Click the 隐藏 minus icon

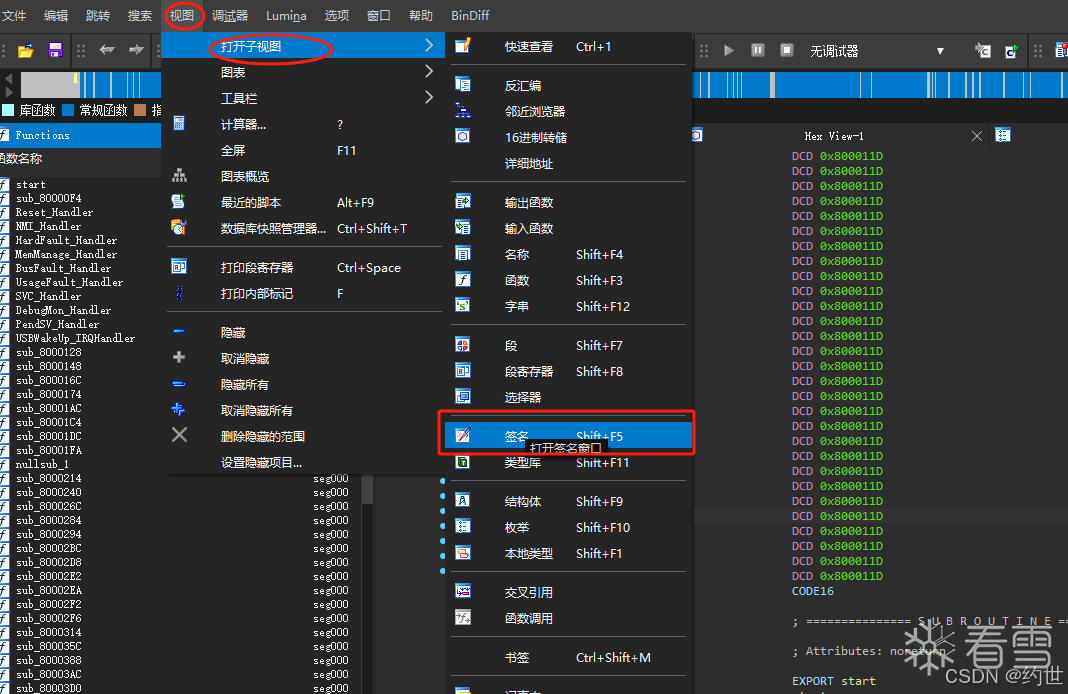point(179,332)
